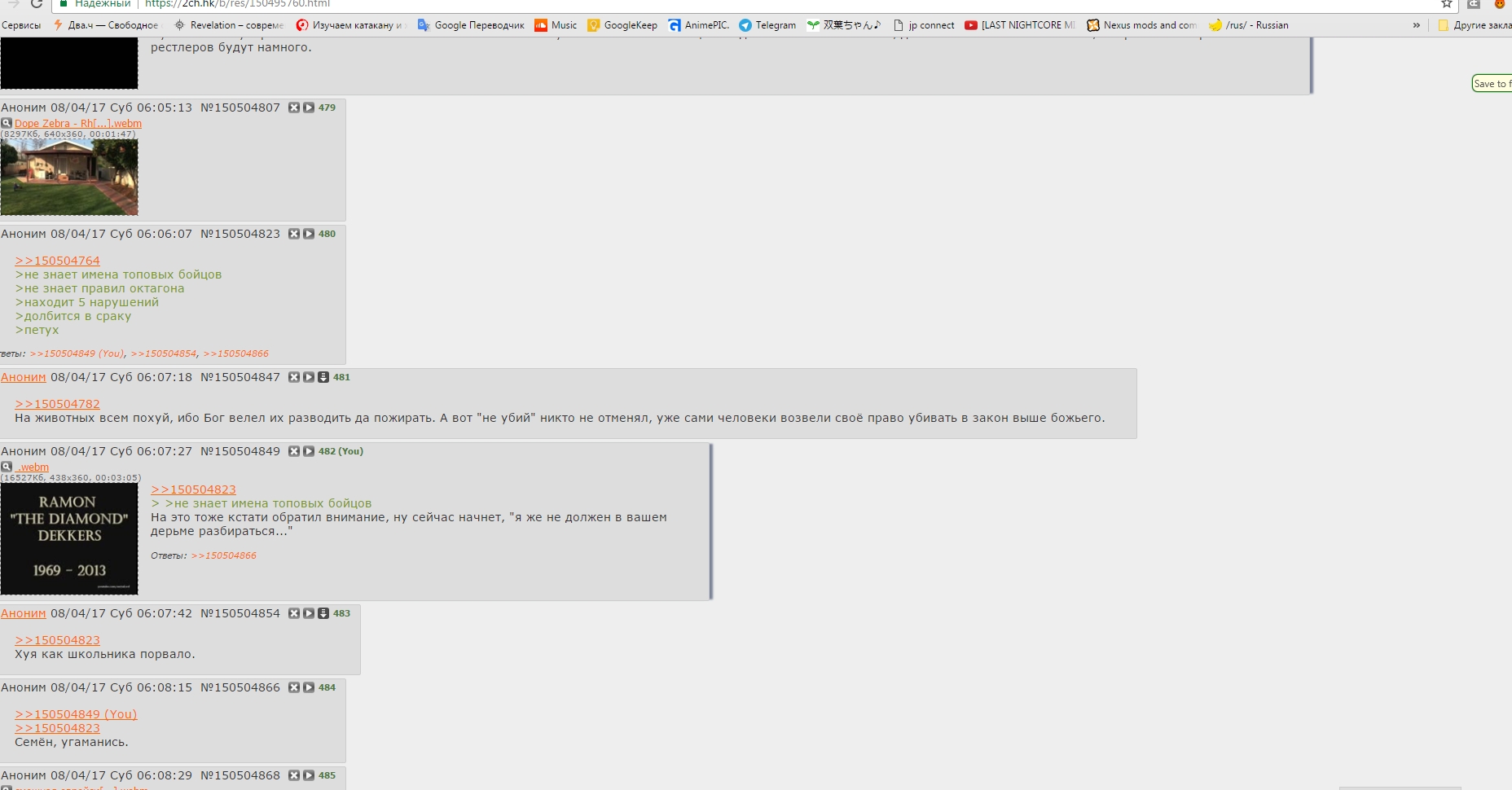Click post number №150504807
The width and height of the screenshot is (1512, 790).
click(240, 108)
